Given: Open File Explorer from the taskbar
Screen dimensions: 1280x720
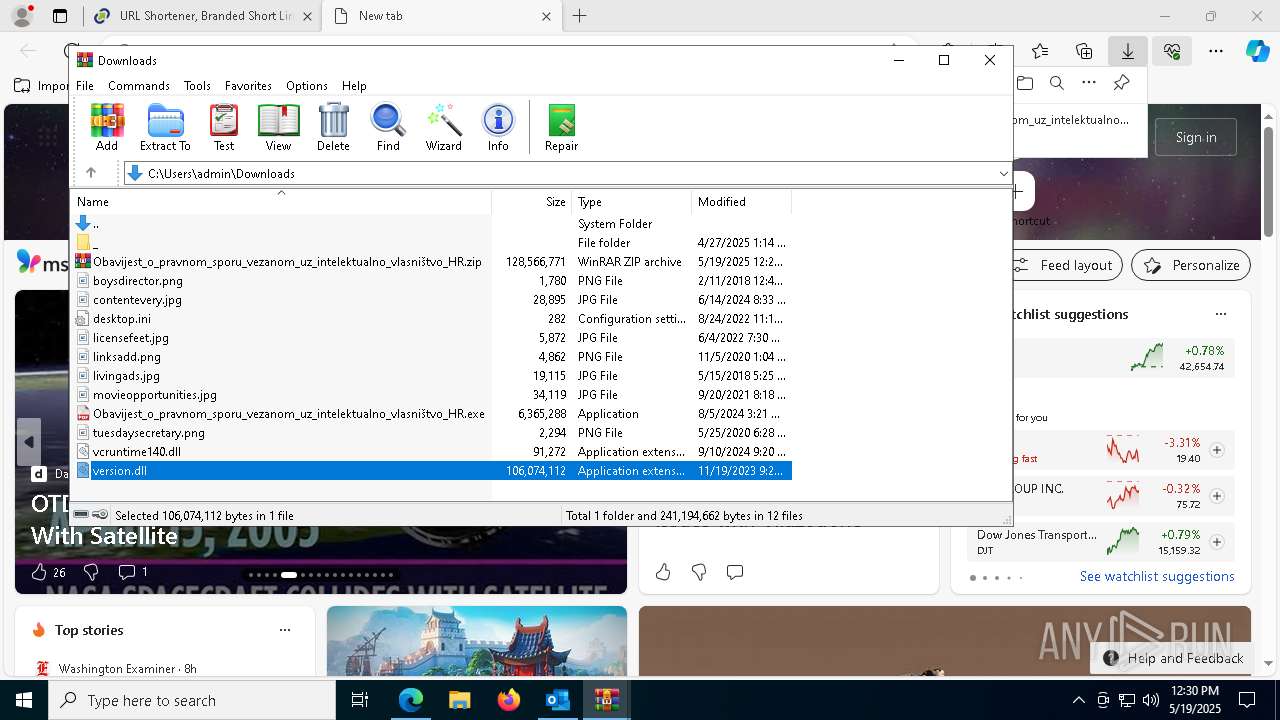Looking at the screenshot, I should 459,701.
